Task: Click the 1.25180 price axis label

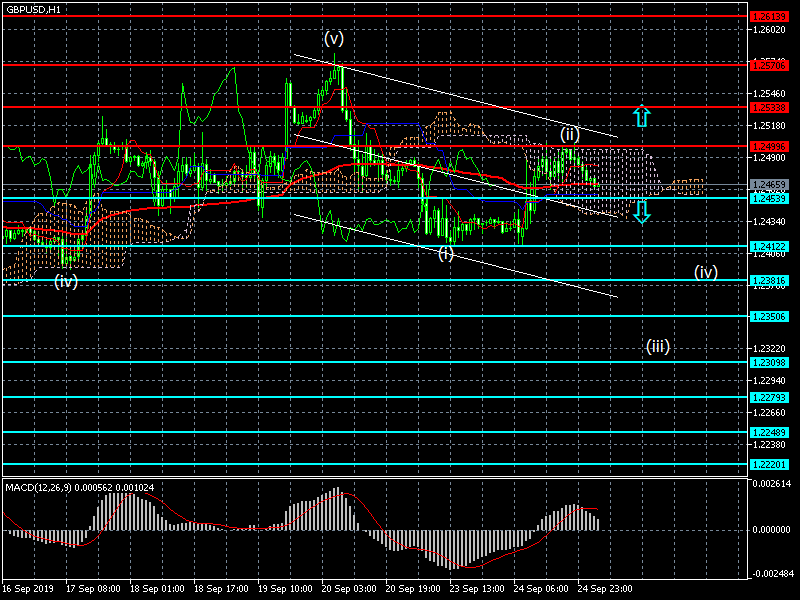Action: [x=769, y=126]
